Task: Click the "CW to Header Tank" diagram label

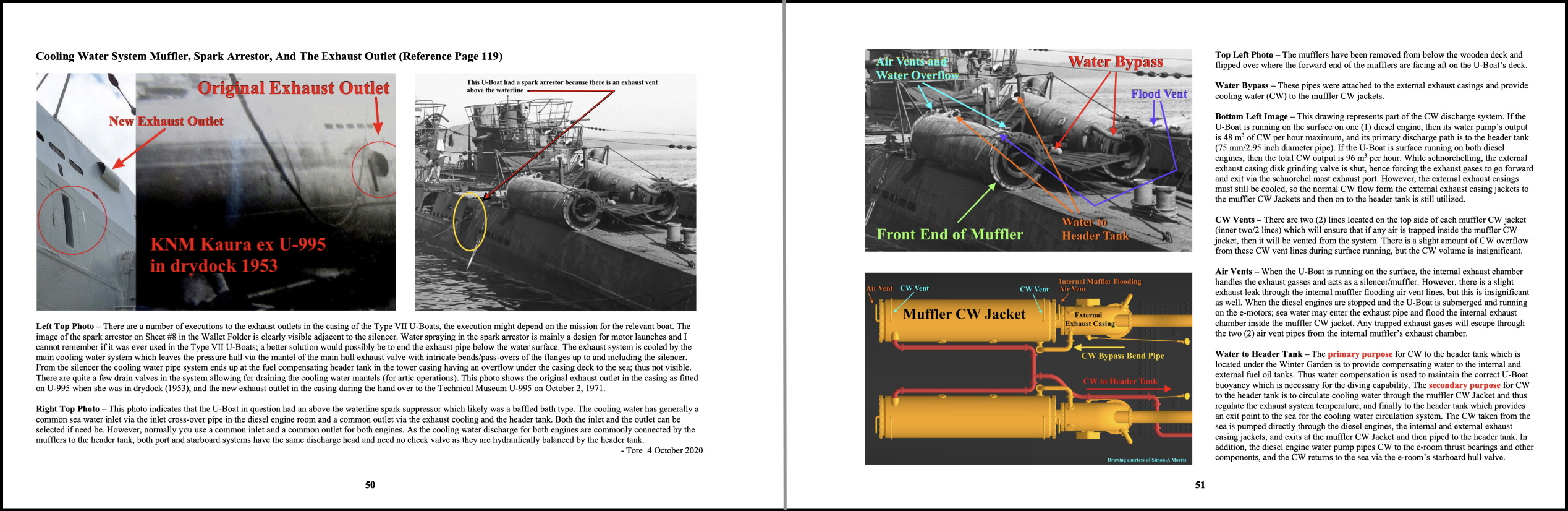Action: [x=1119, y=381]
